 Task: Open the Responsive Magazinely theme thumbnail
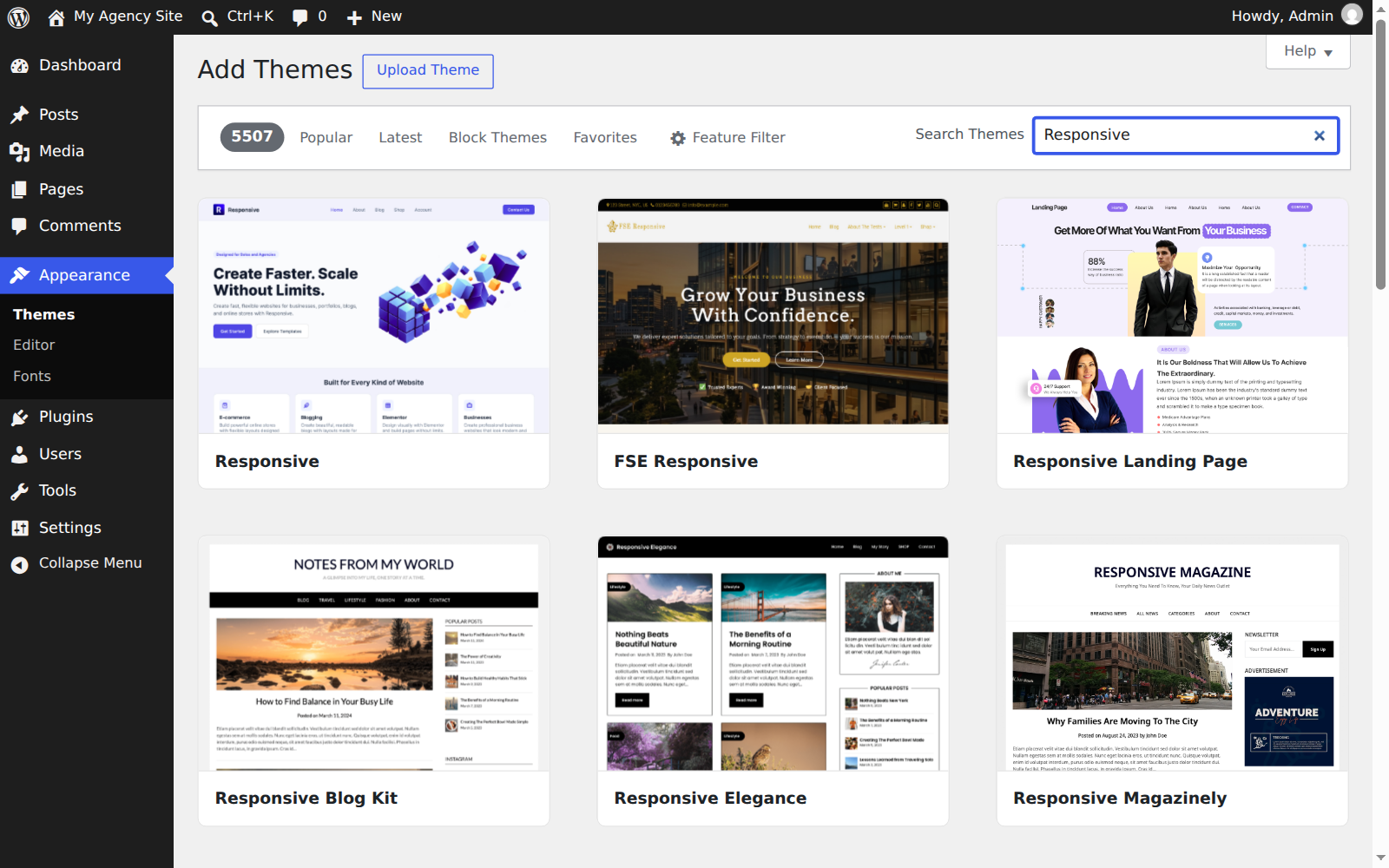[1172, 653]
